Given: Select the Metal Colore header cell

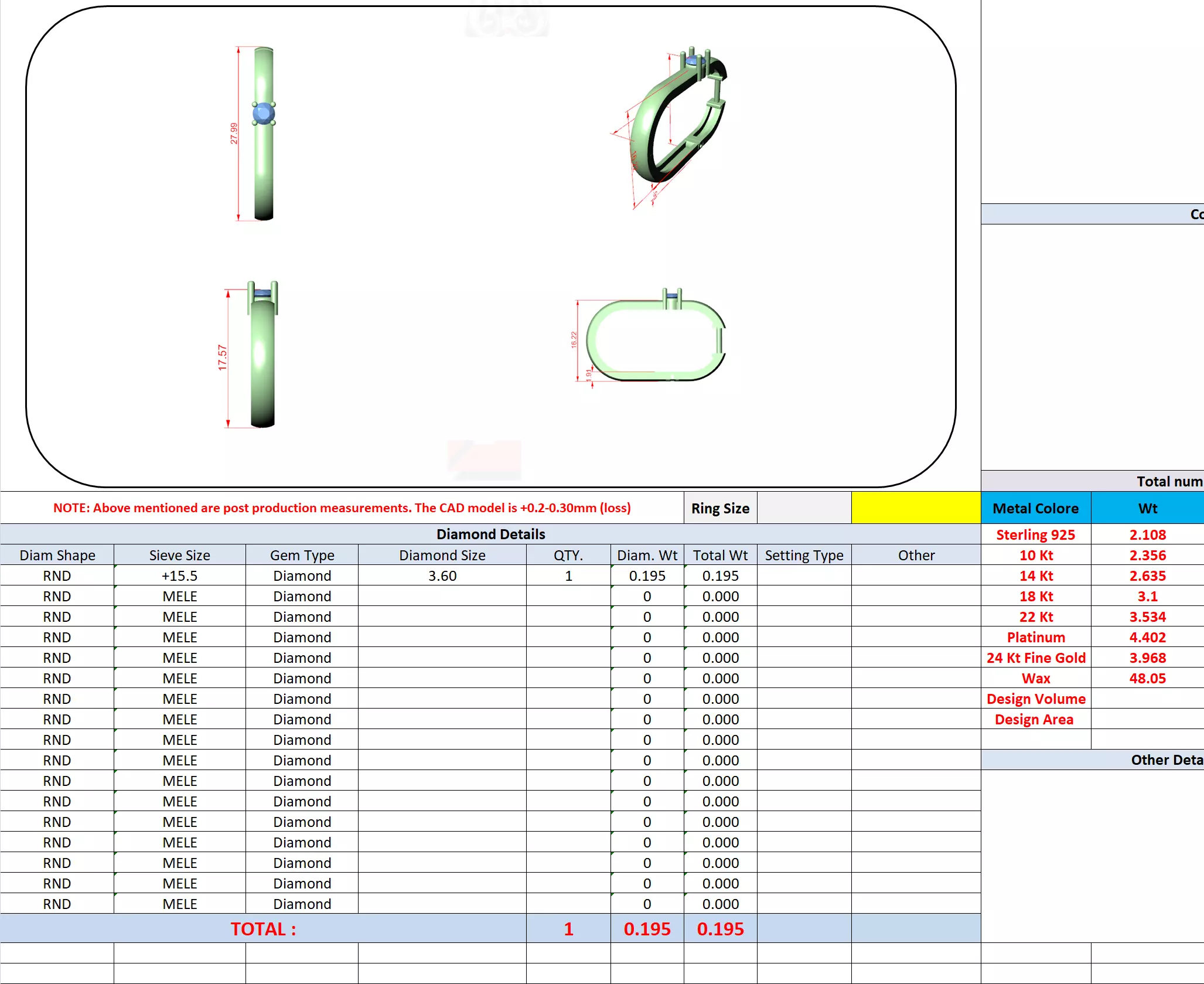Looking at the screenshot, I should (1035, 508).
